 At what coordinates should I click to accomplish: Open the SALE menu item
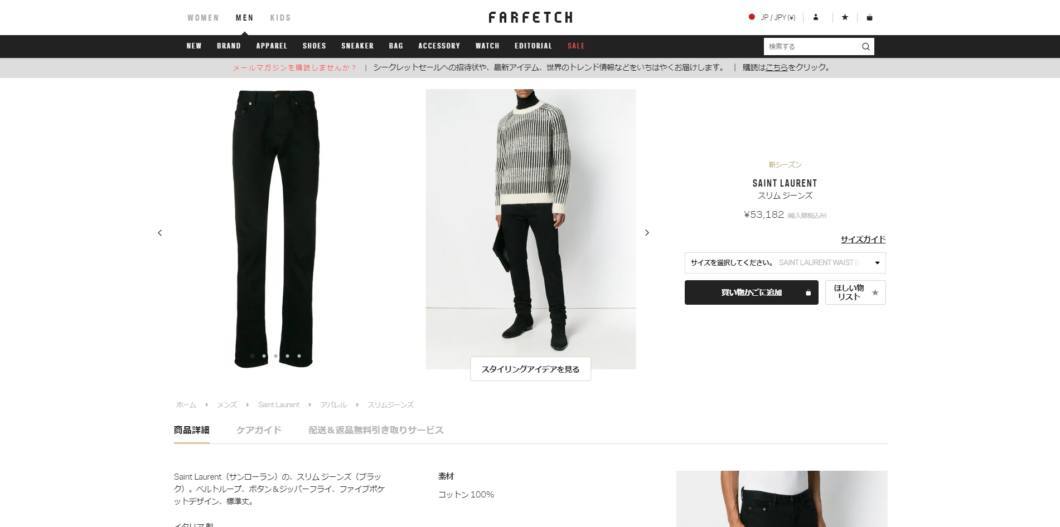coord(576,46)
